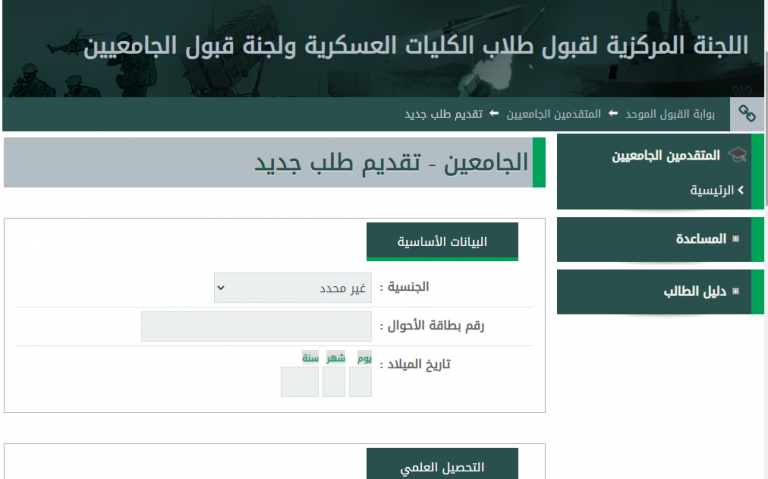Viewport: 768px width, 479px height.
Task: Click the رقم بطاقة الأحوال input field
Action: click(256, 326)
